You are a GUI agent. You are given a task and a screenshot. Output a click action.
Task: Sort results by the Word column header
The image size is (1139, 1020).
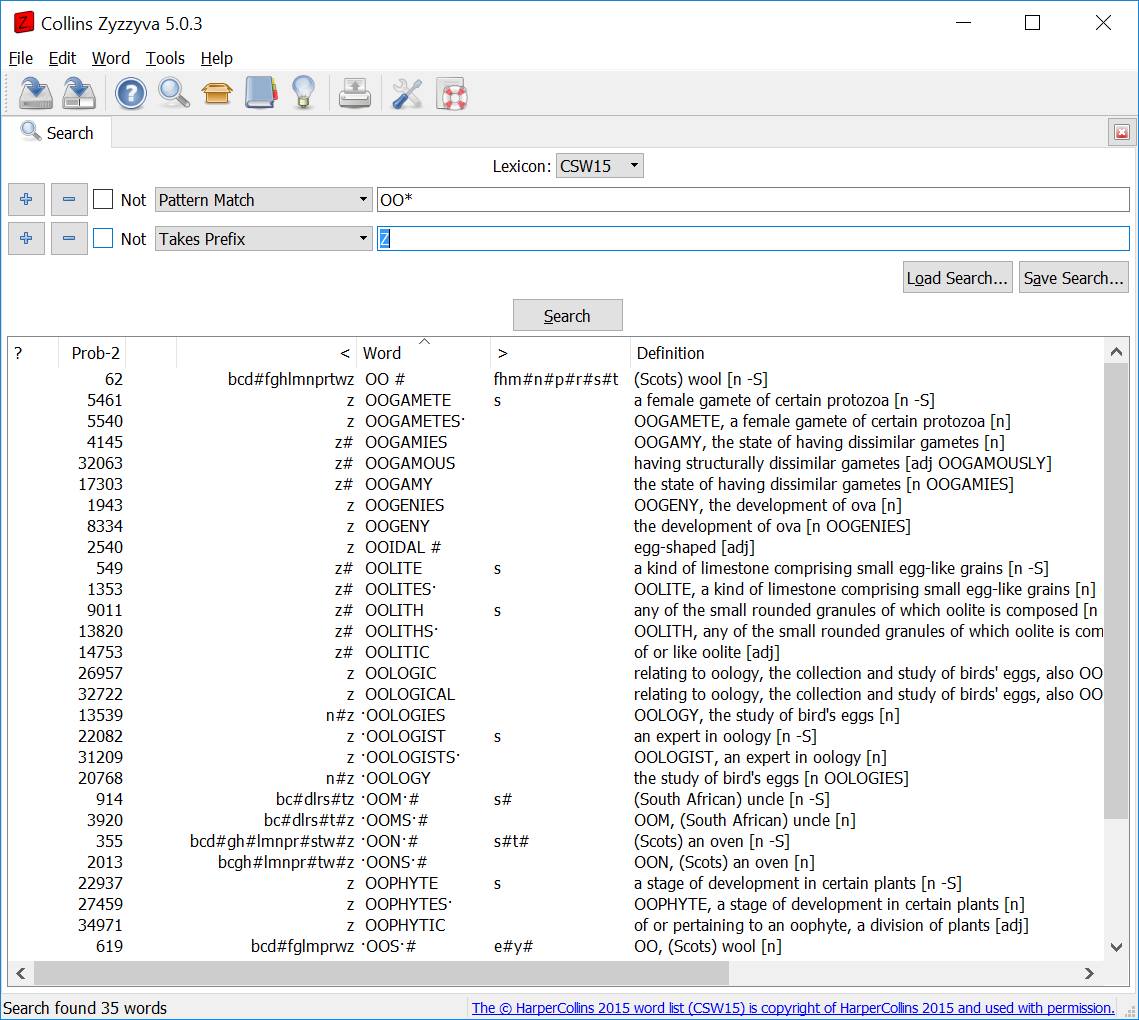pyautogui.click(x=423, y=353)
